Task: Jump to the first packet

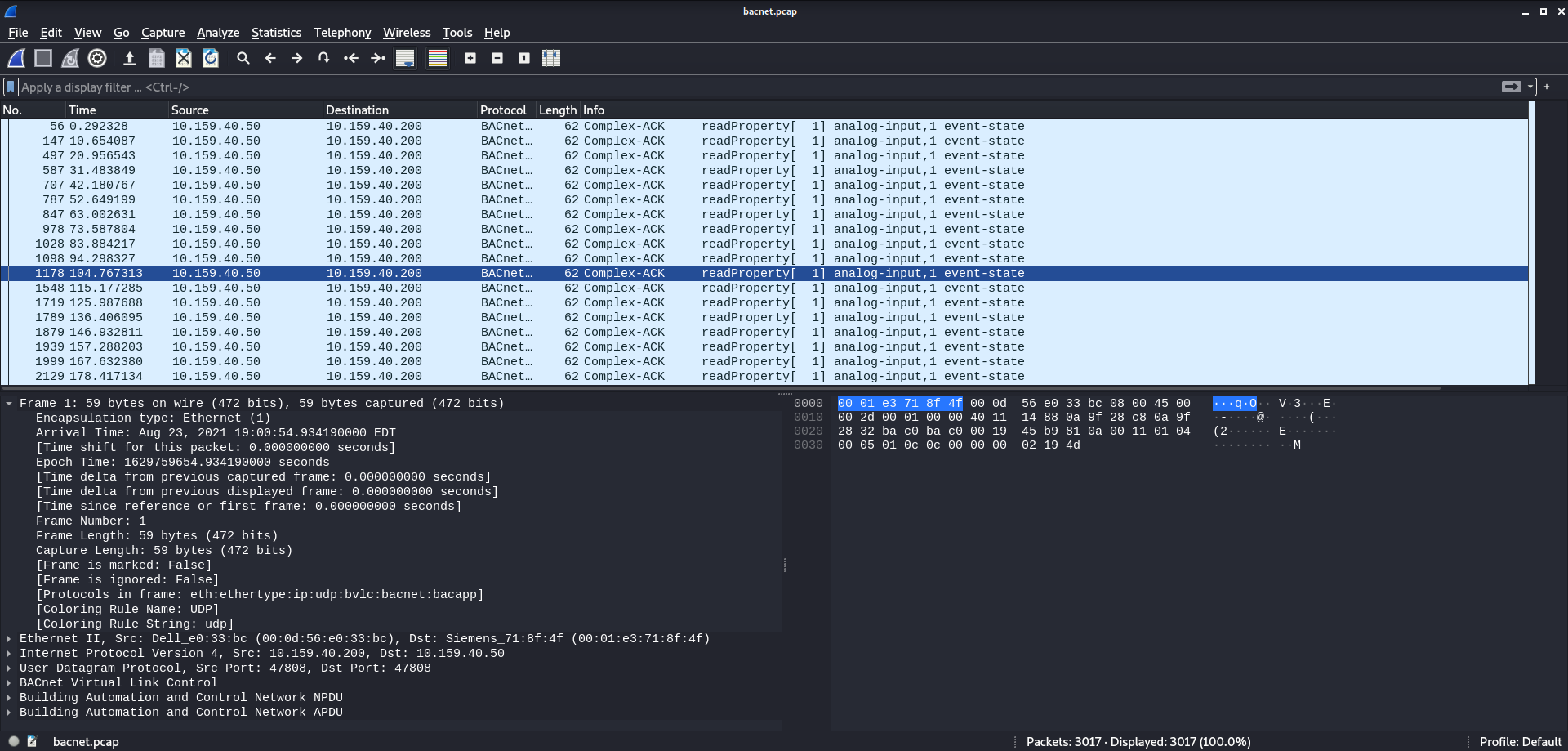Action: pyautogui.click(x=351, y=58)
